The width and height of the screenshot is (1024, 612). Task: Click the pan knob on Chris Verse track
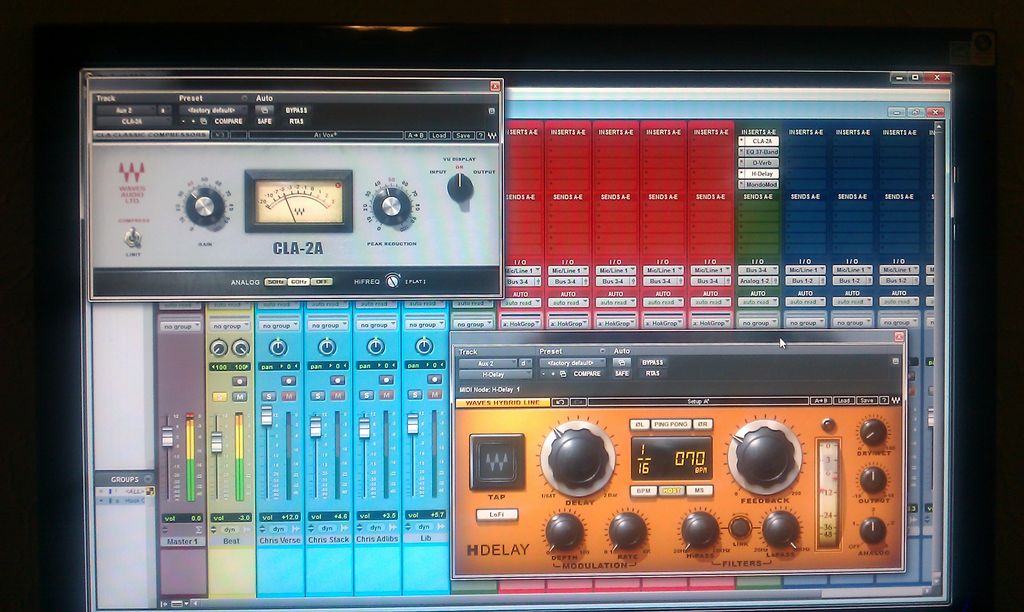coord(278,347)
